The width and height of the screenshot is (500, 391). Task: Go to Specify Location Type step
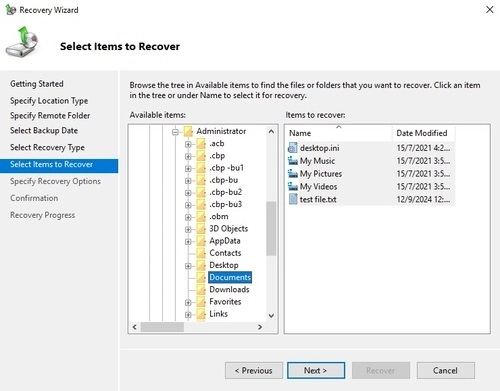point(49,101)
